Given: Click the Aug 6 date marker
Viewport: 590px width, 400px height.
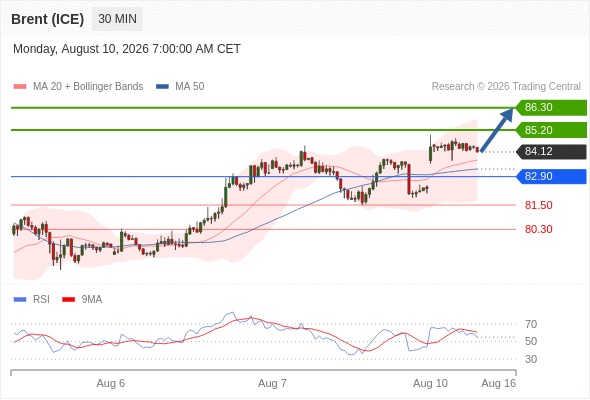Looking at the screenshot, I should (111, 383).
